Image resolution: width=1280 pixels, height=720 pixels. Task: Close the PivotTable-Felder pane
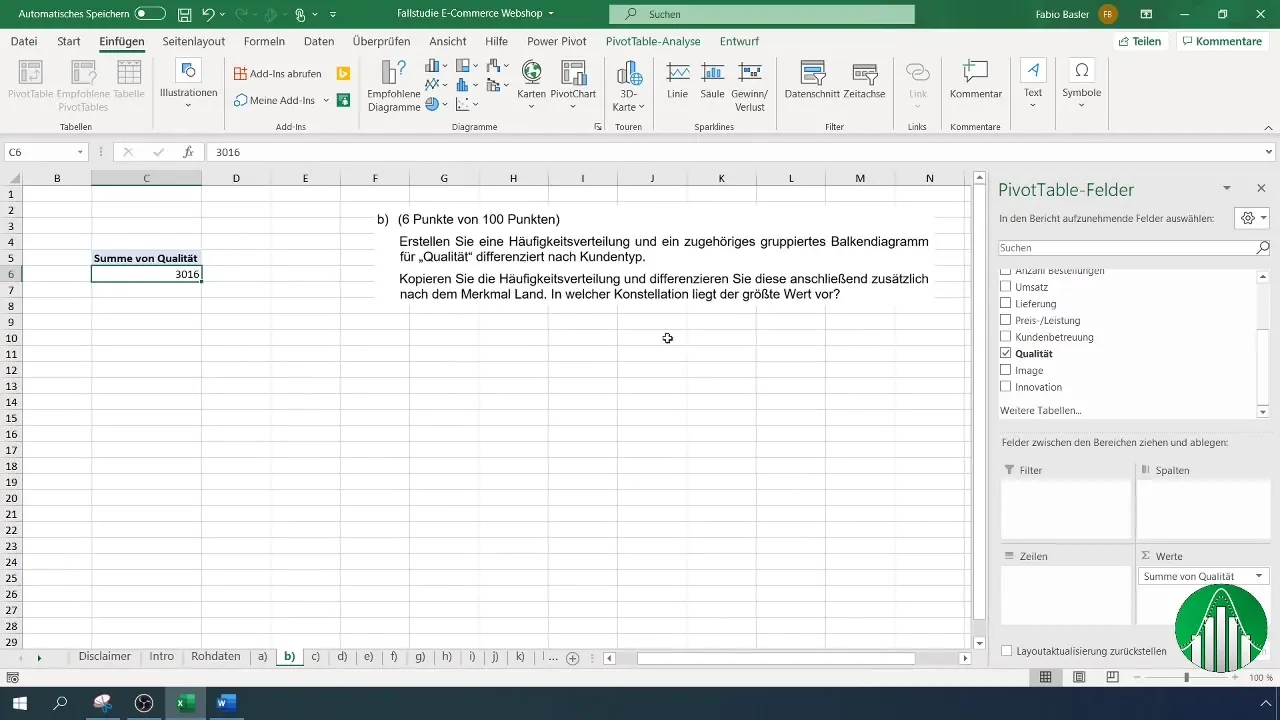[x=1261, y=188]
